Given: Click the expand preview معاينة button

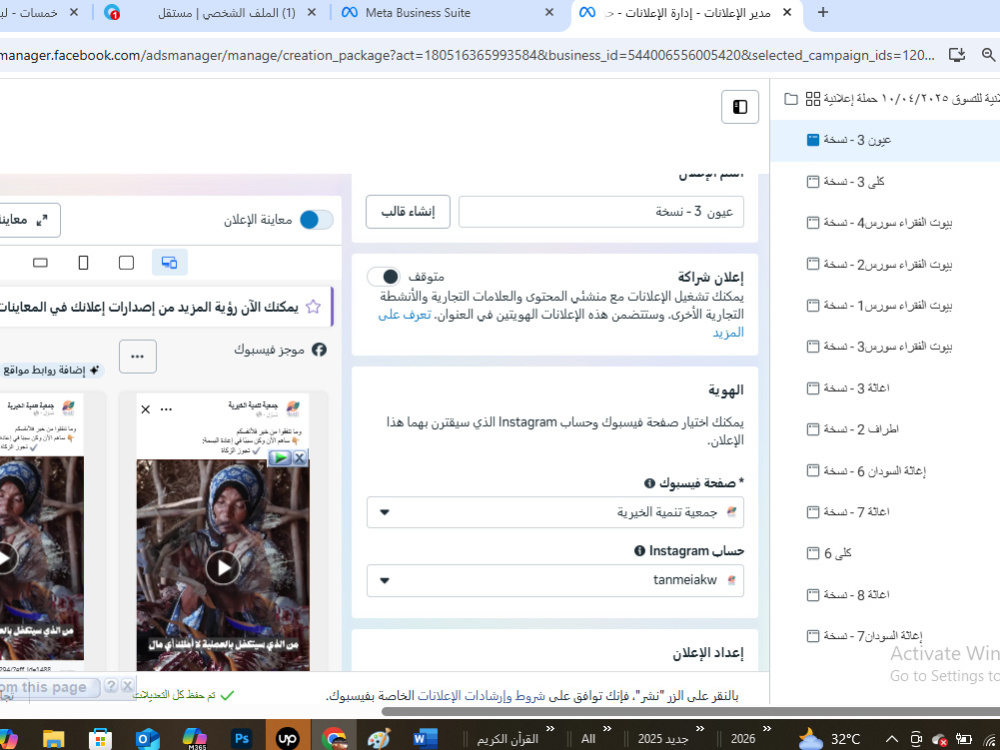Looking at the screenshot, I should click(29, 220).
